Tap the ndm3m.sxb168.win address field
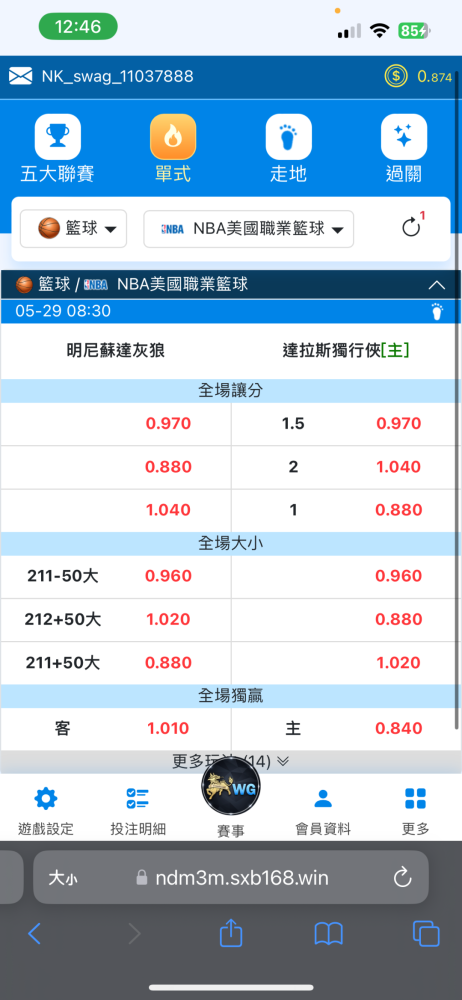Viewport: 462px width, 1000px height. (230, 878)
